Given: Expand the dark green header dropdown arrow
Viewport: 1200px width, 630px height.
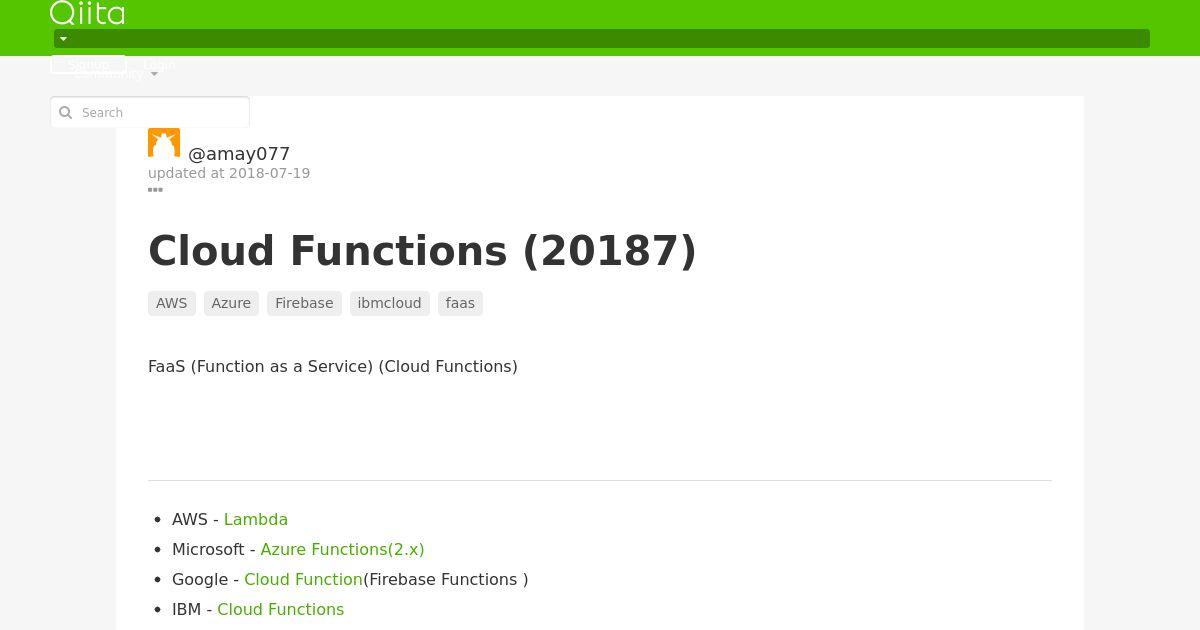Looking at the screenshot, I should 63,39.
